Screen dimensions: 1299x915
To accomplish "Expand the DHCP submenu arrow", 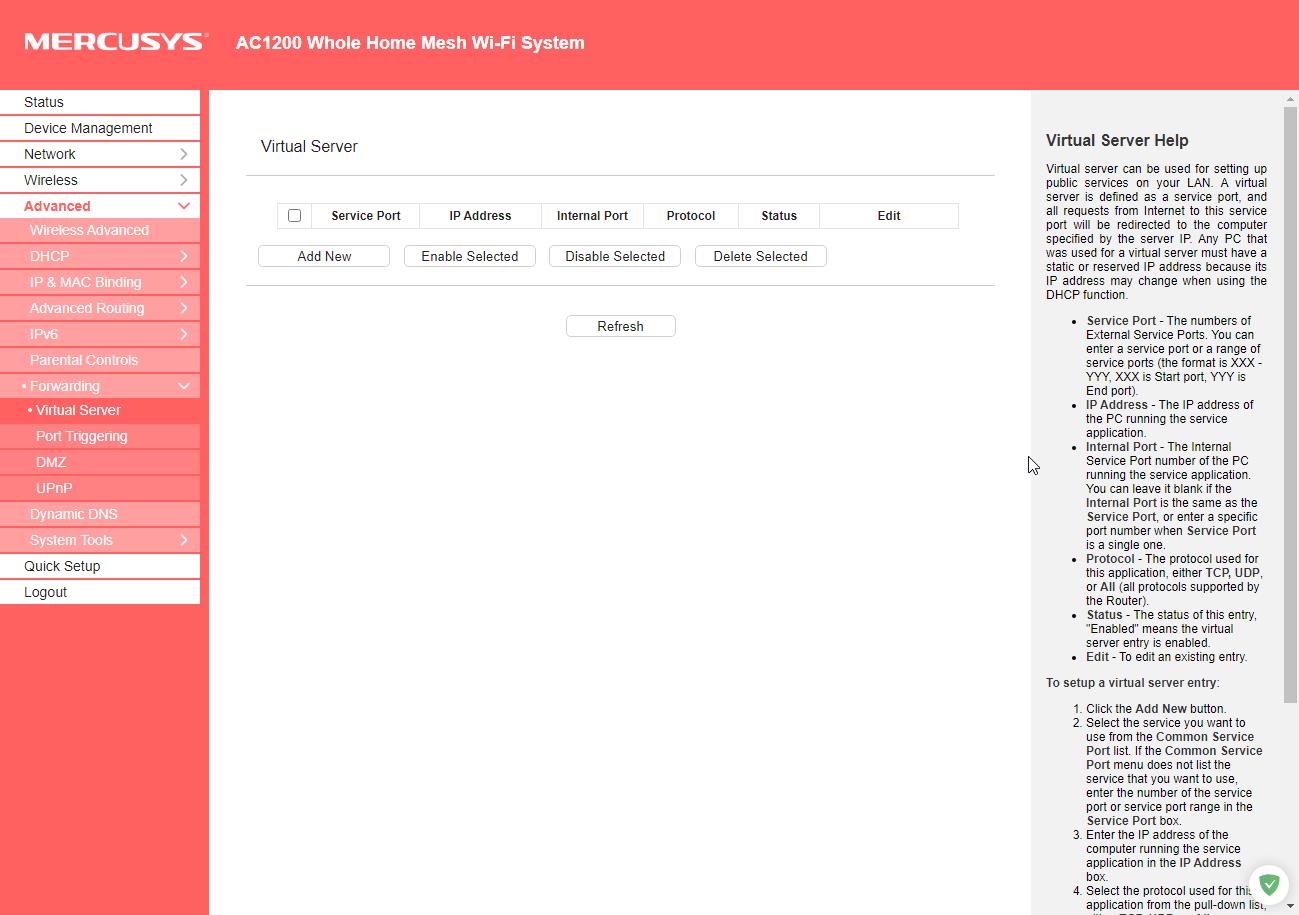I will point(184,256).
